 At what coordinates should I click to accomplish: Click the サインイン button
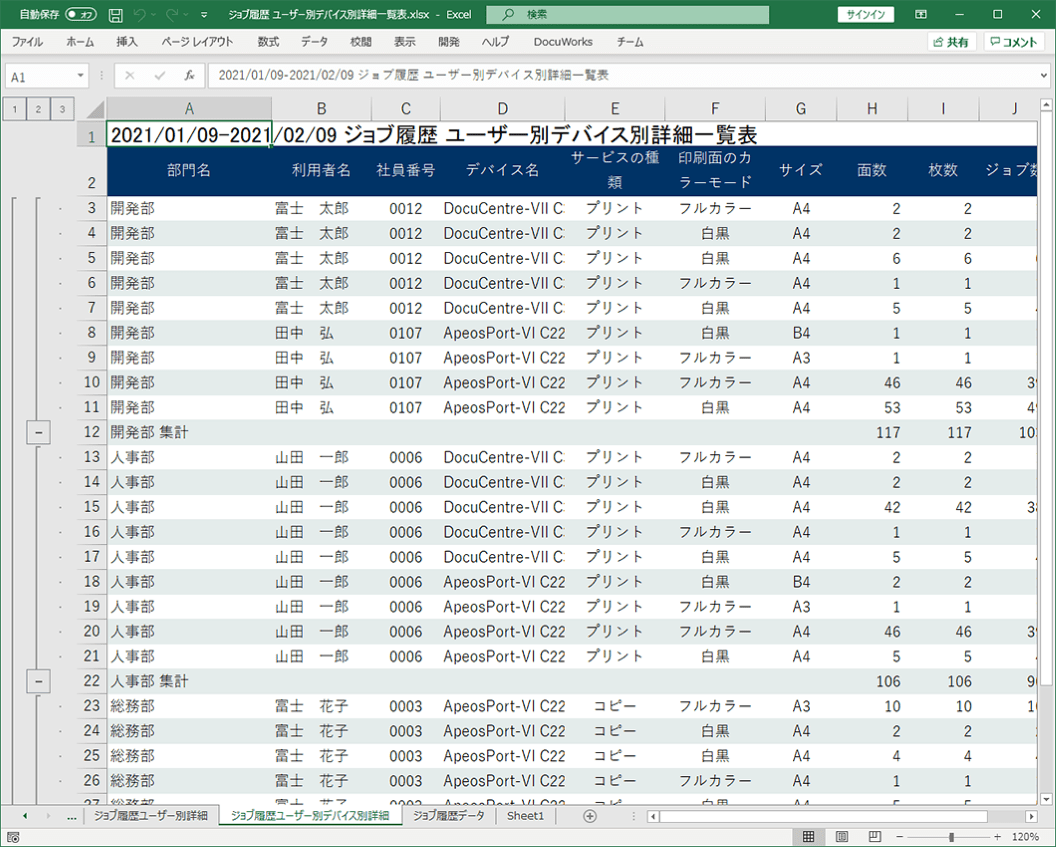865,14
